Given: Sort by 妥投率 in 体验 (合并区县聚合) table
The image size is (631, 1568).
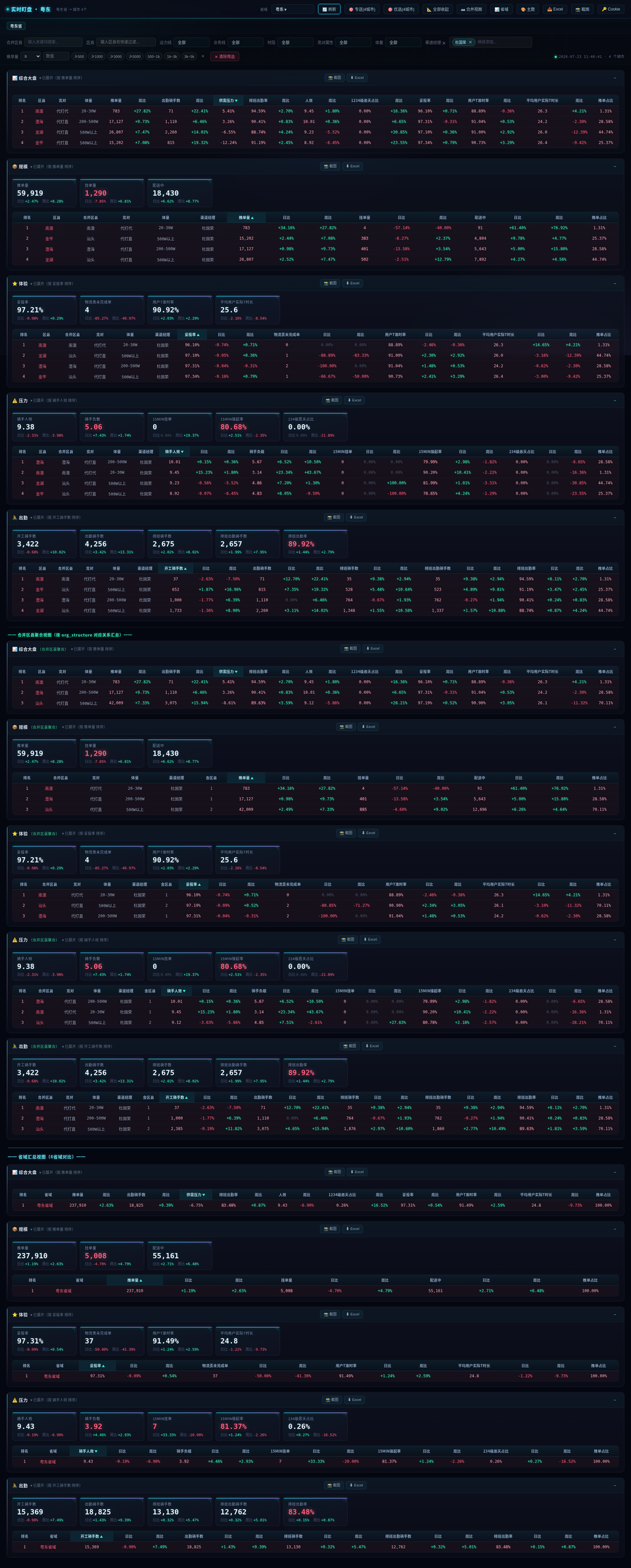Looking at the screenshot, I should 193,884.
